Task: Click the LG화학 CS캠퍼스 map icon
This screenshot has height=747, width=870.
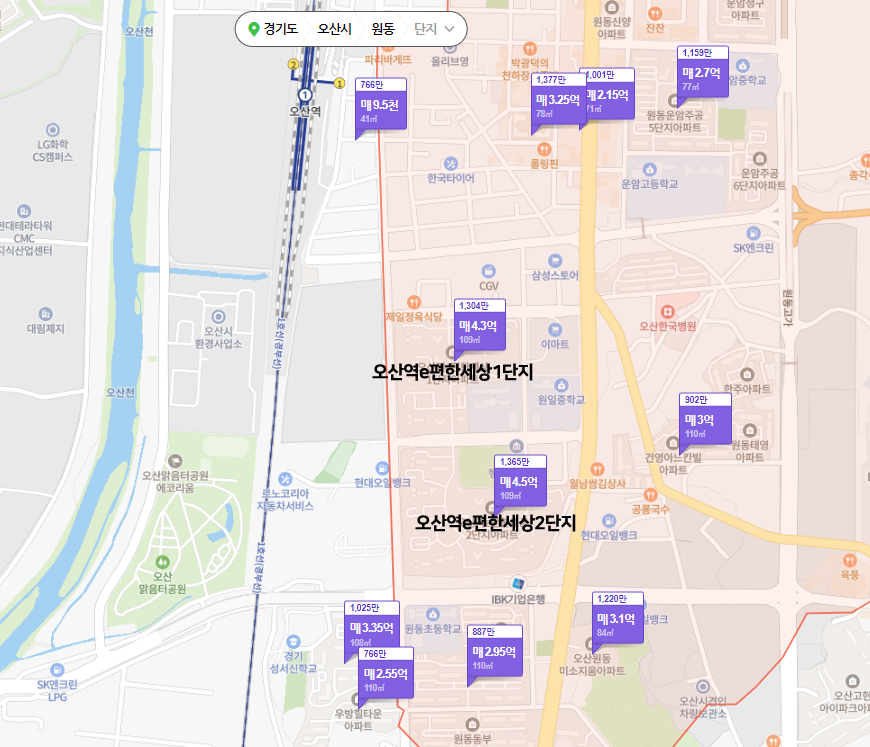Action: tap(53, 130)
